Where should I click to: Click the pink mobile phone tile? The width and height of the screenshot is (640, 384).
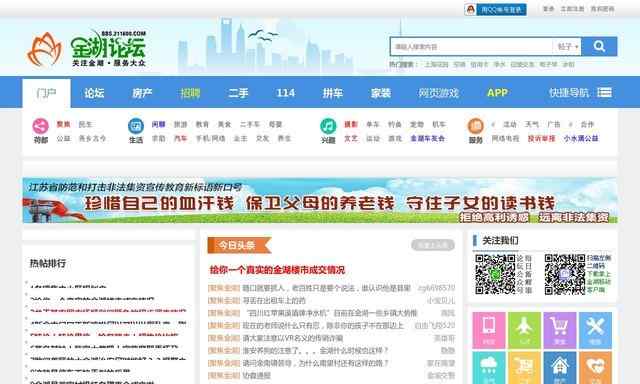pyautogui.click(x=489, y=331)
